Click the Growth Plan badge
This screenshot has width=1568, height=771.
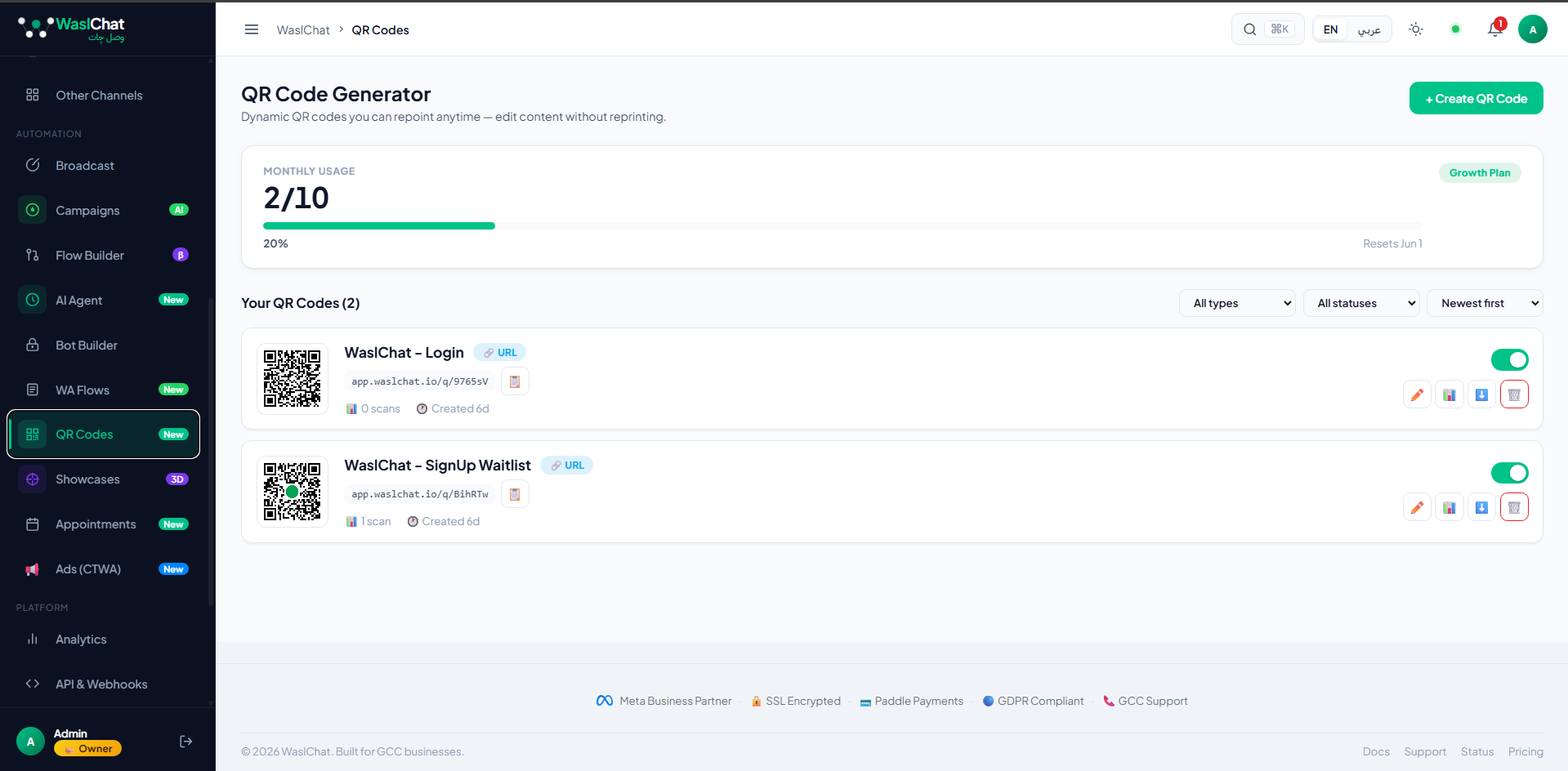[1480, 172]
